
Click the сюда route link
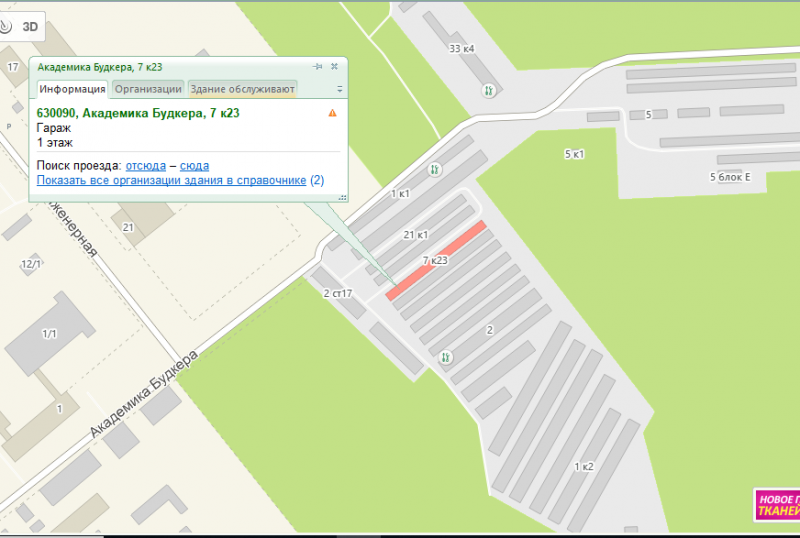tap(194, 165)
